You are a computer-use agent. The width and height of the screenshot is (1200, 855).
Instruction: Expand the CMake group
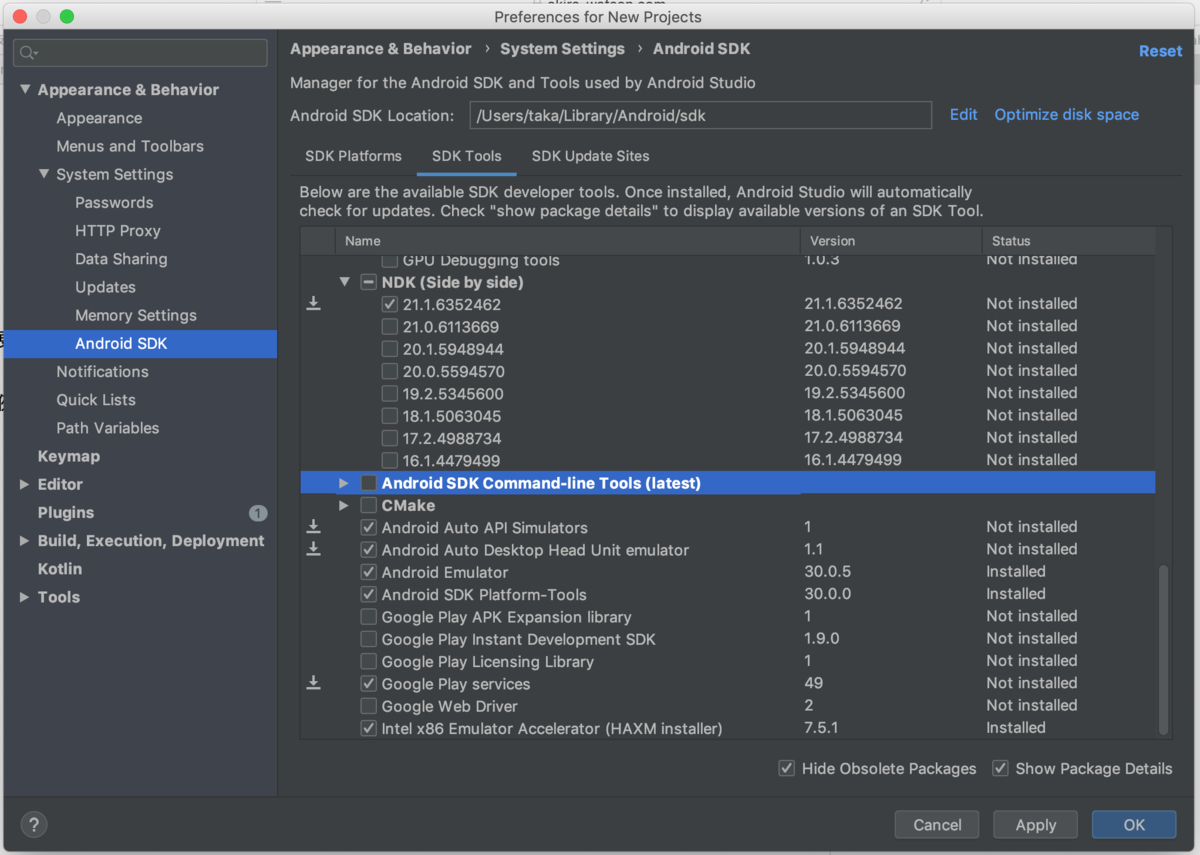[x=344, y=505]
